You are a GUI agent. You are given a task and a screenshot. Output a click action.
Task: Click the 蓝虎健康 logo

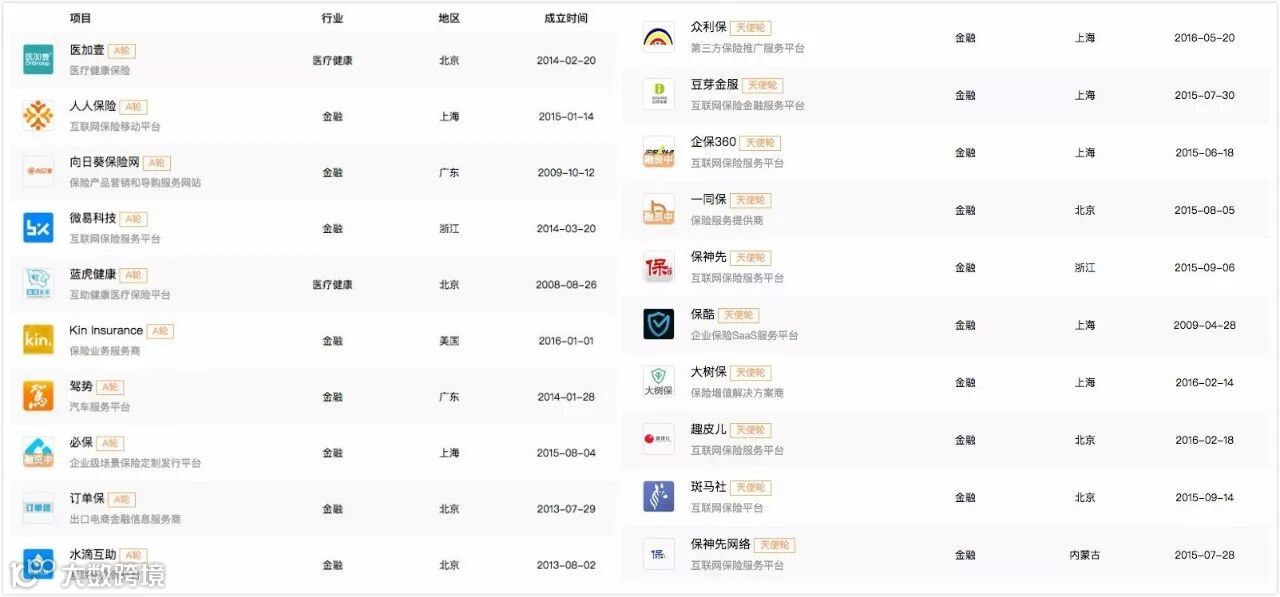coord(38,284)
